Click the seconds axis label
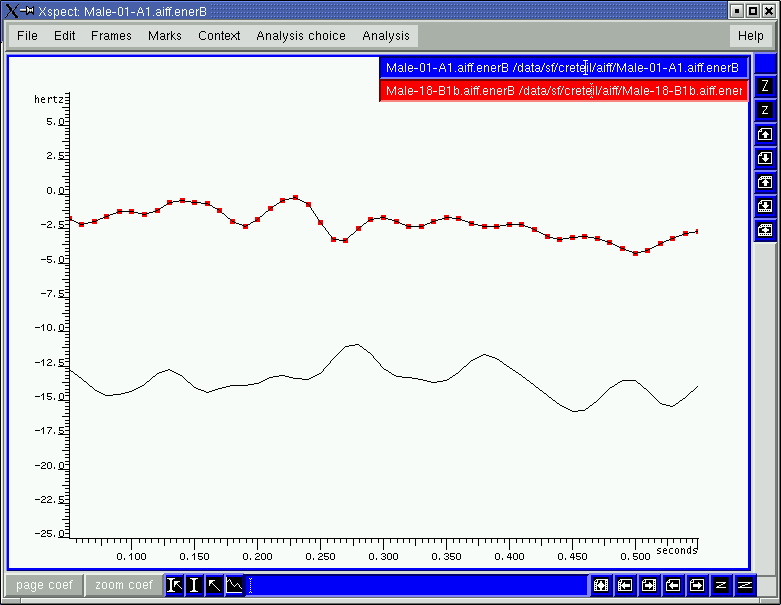 tap(676, 550)
